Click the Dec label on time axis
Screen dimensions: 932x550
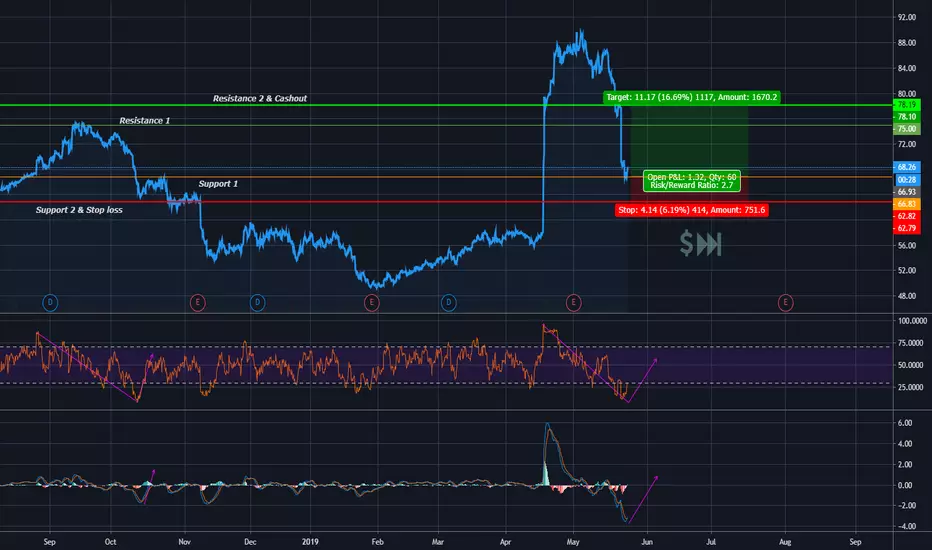click(x=250, y=542)
